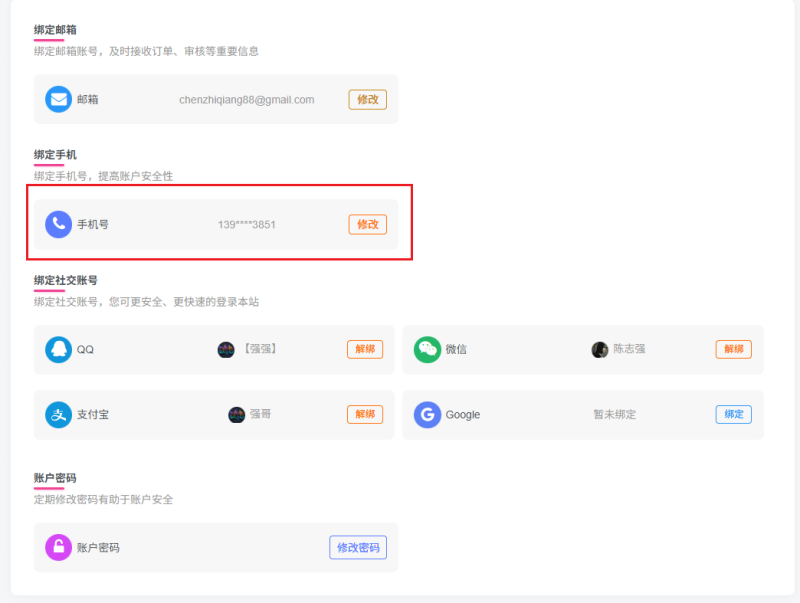Select the QQ penguin icon
Image resolution: width=800 pixels, height=603 pixels.
60,349
